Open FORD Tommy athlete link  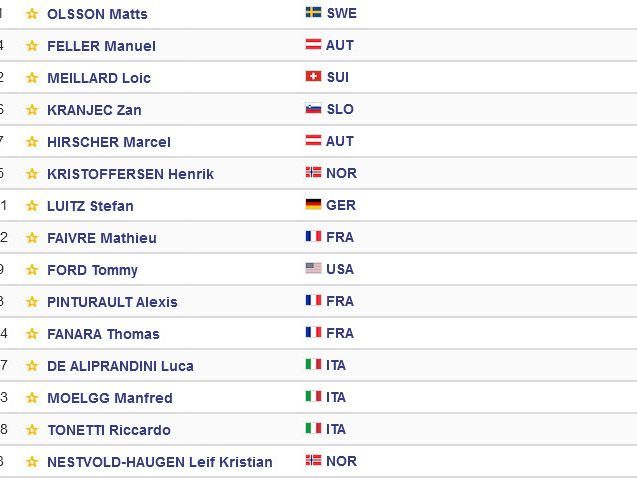tap(92, 270)
